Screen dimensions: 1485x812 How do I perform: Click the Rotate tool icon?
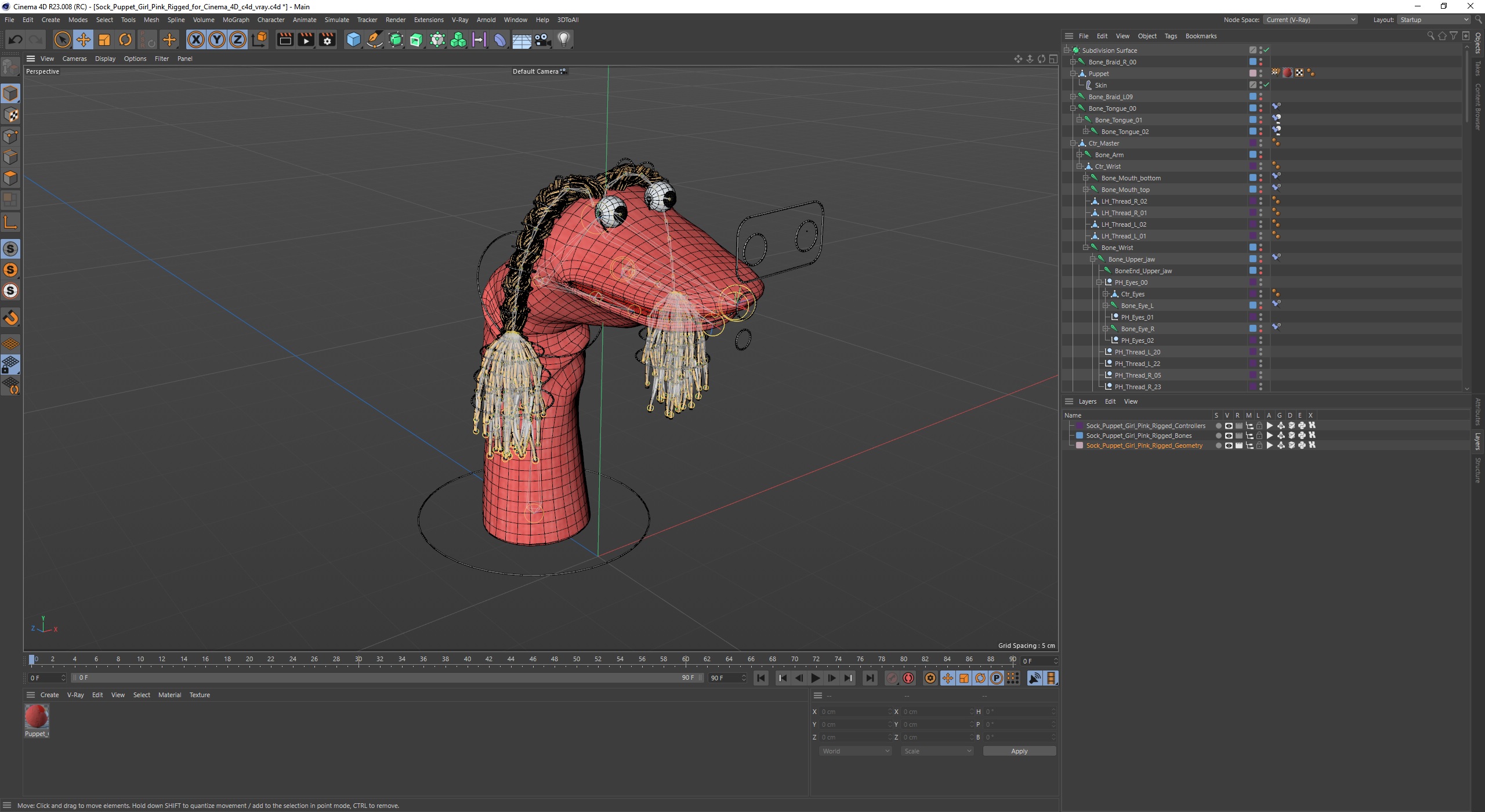coord(126,39)
